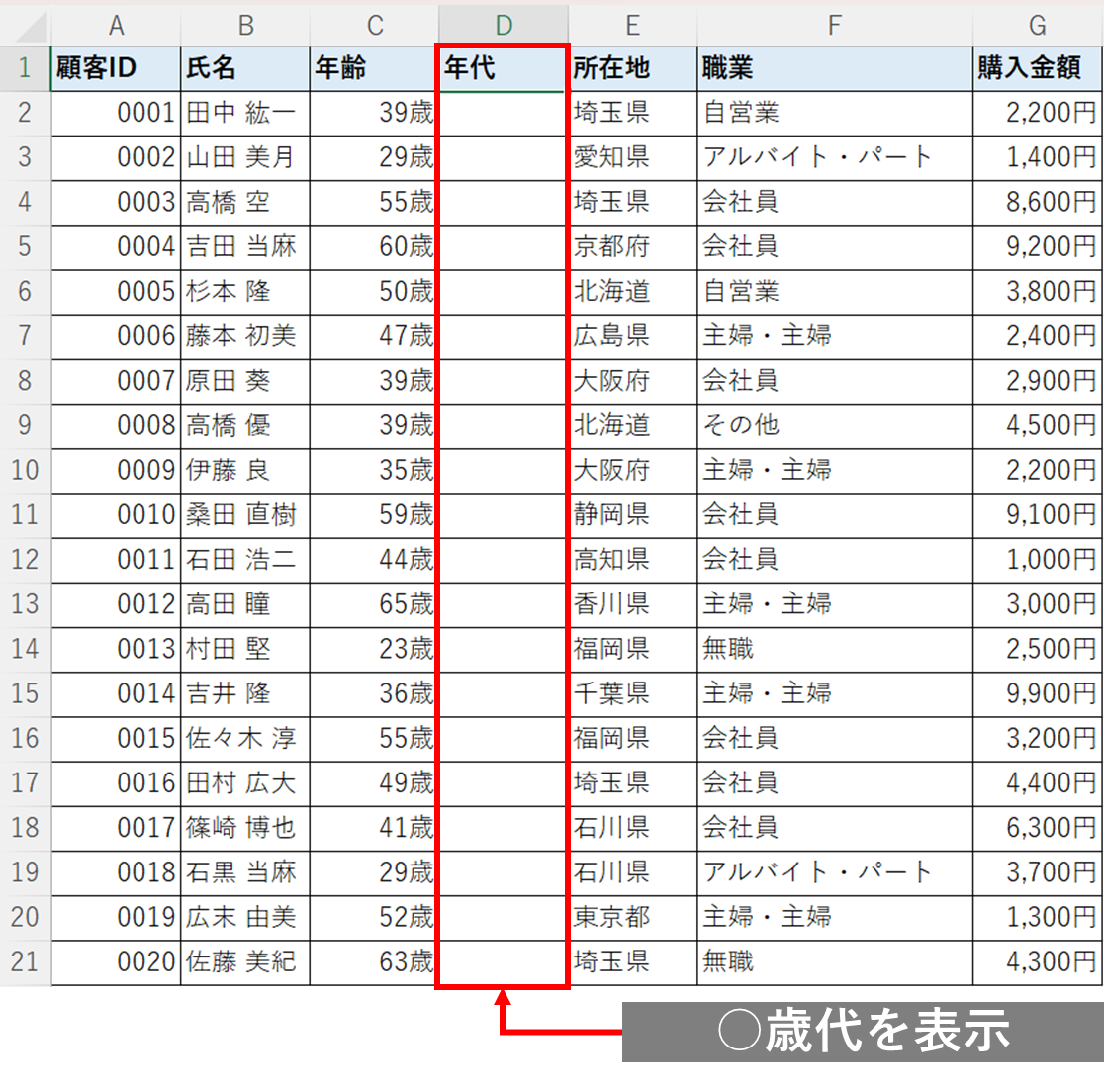Image resolution: width=1104 pixels, height=1092 pixels.
Task: Select cell containing 田中 紘一
Action: point(245,113)
